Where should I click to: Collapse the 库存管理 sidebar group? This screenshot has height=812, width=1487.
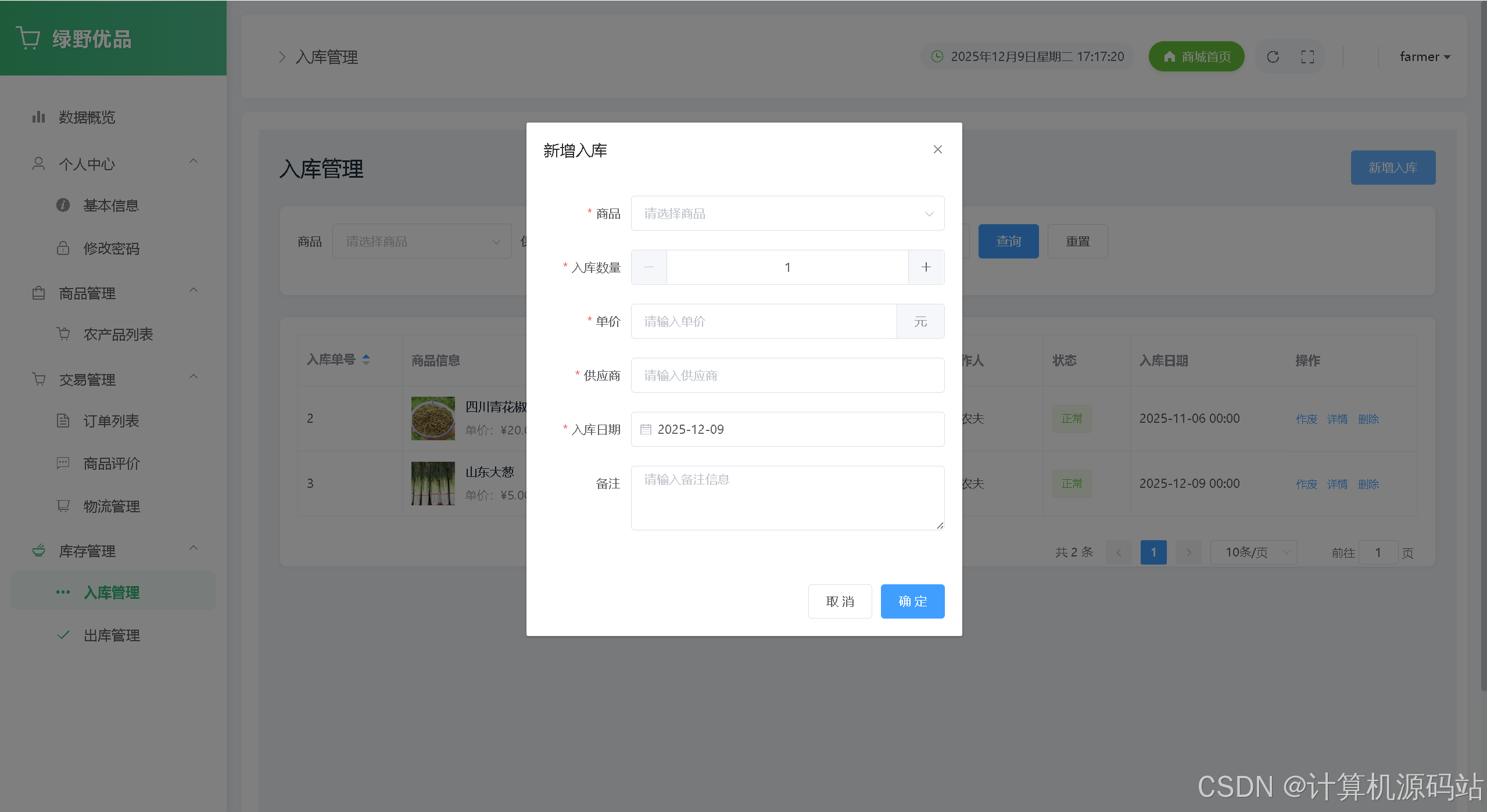194,548
